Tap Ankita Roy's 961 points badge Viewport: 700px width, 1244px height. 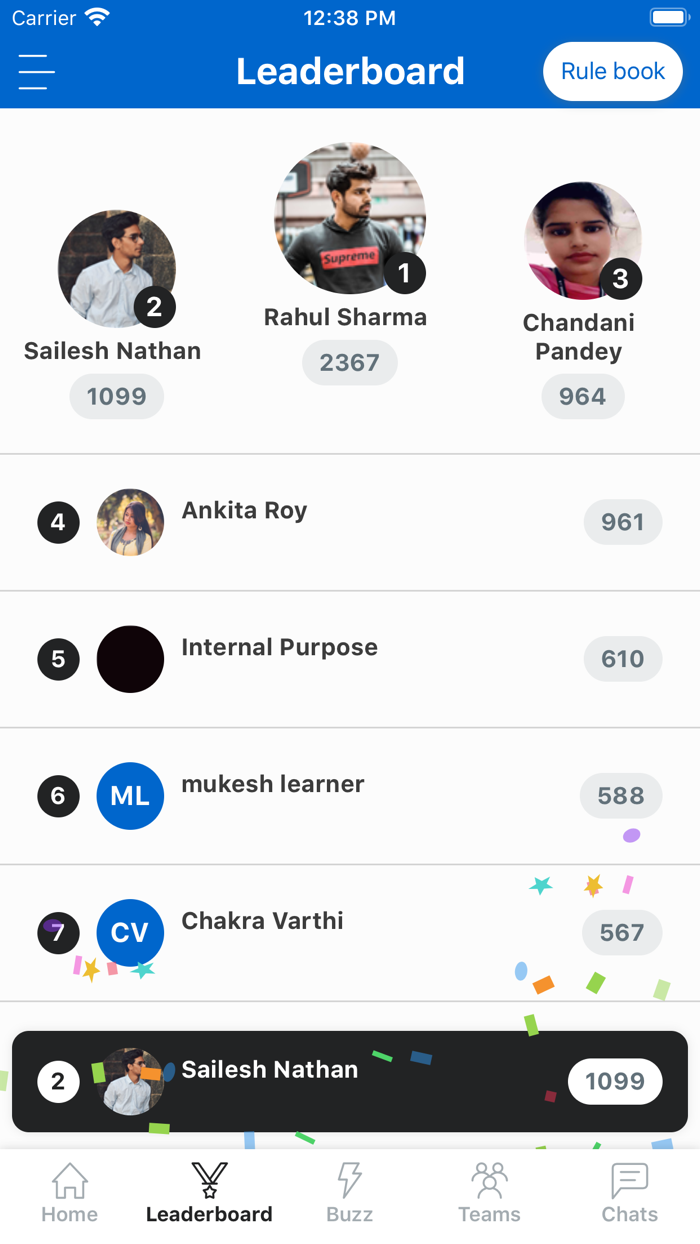pyautogui.click(x=622, y=522)
